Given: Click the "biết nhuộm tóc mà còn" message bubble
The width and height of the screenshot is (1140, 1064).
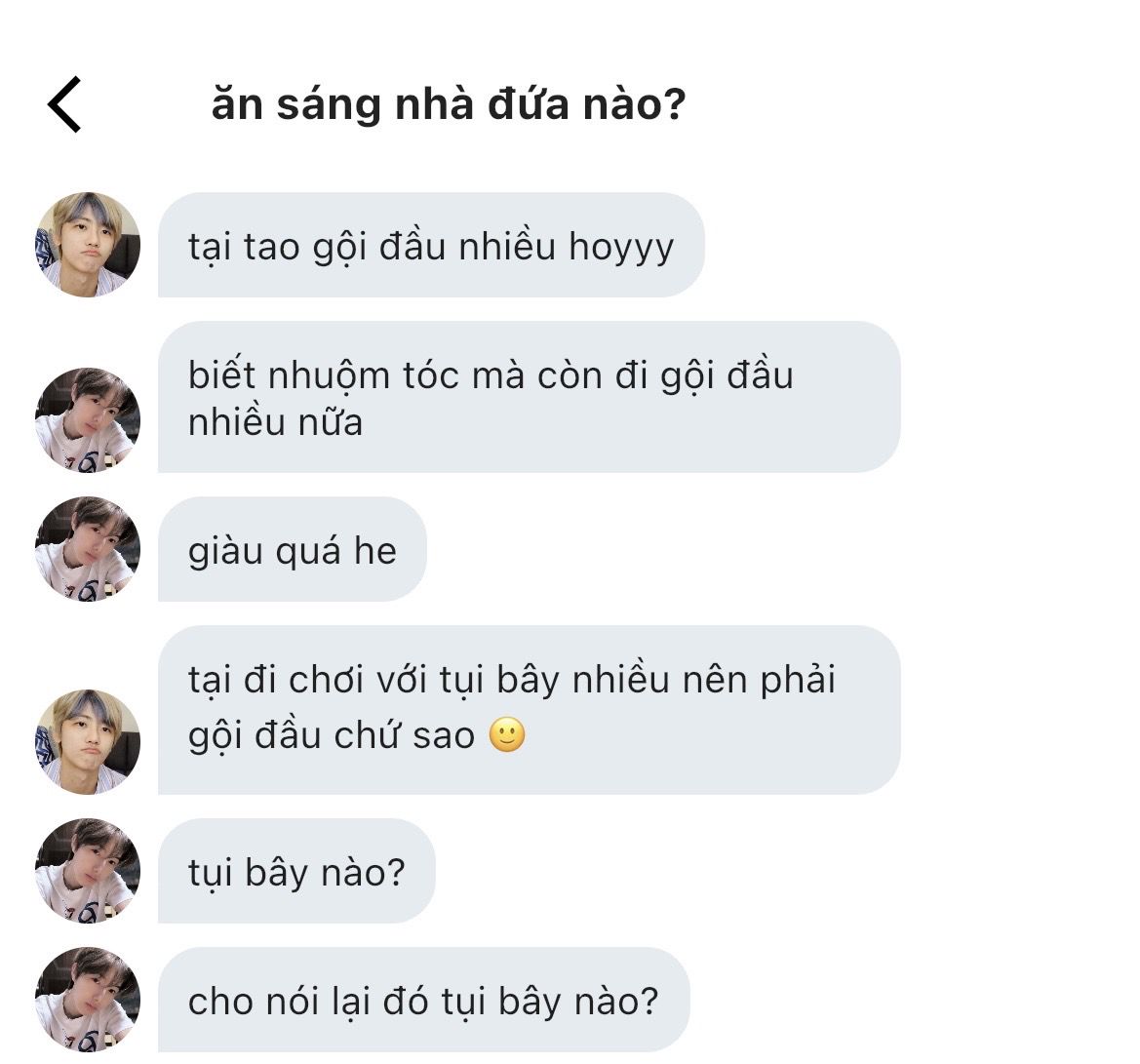Looking at the screenshot, I should [x=528, y=398].
